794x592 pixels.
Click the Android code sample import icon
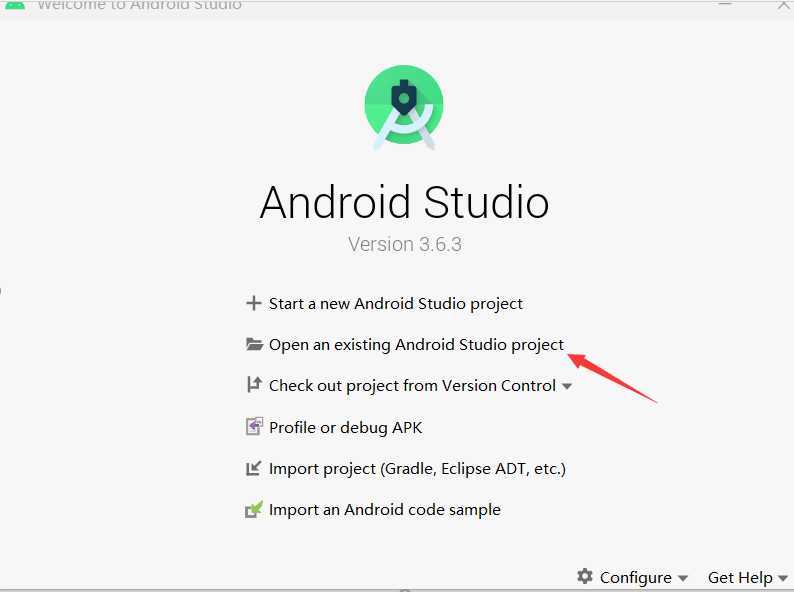pyautogui.click(x=254, y=509)
